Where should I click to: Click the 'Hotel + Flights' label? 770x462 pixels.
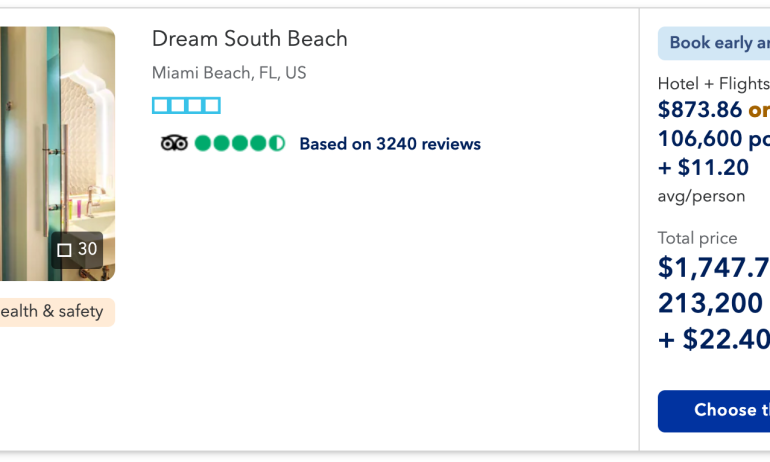click(713, 84)
